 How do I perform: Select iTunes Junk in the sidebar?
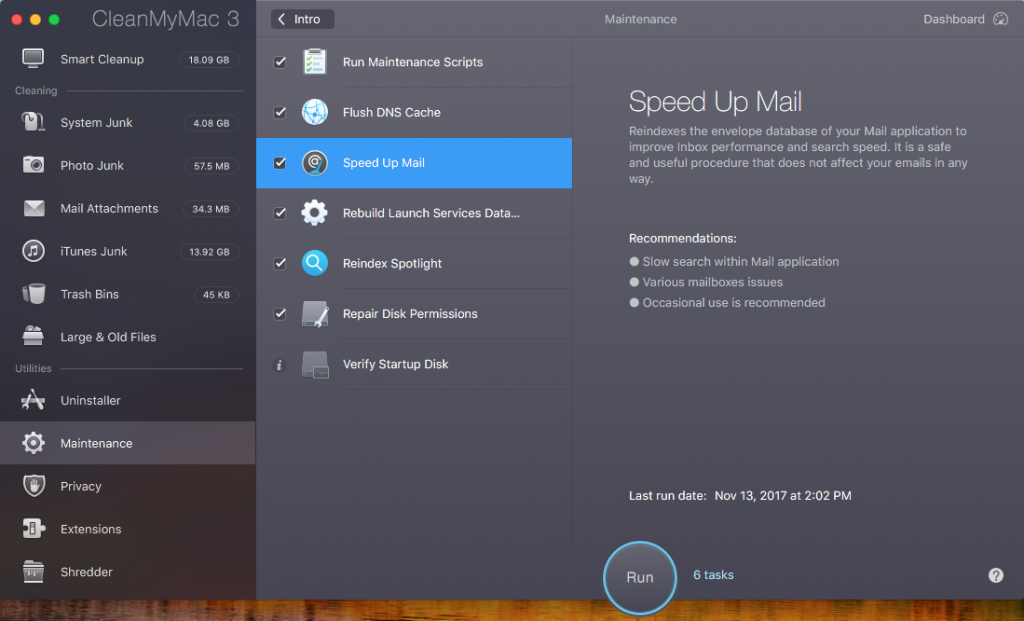[94, 251]
